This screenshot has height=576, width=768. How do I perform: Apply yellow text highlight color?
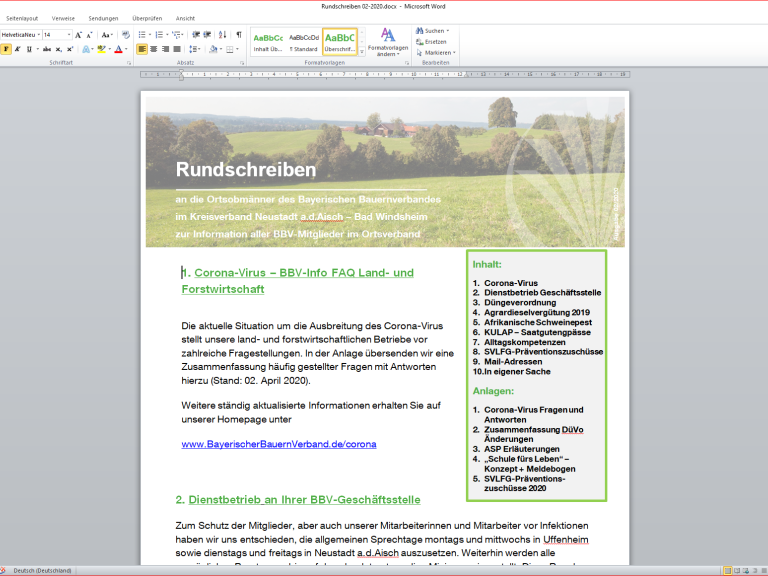(x=101, y=49)
